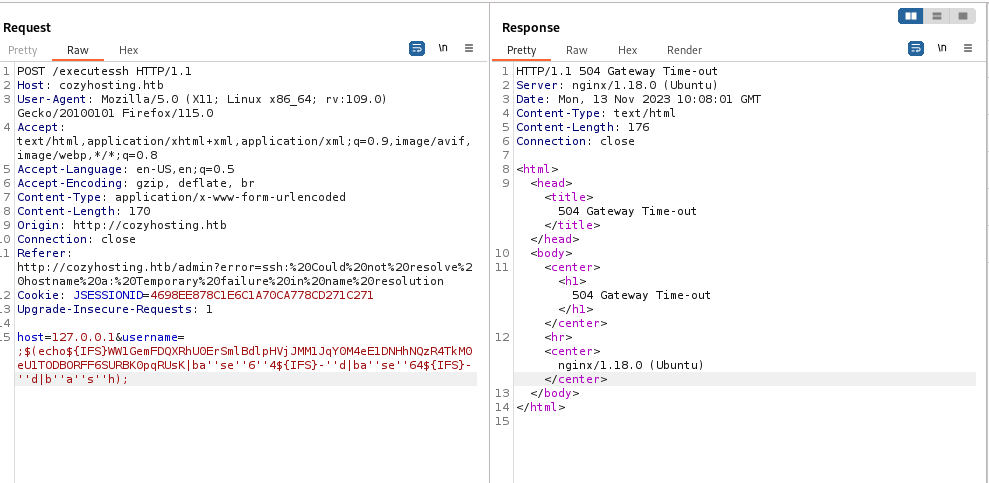This screenshot has height=483, width=989.
Task: Select top-bottom stacked layout icon
Action: click(x=937, y=16)
